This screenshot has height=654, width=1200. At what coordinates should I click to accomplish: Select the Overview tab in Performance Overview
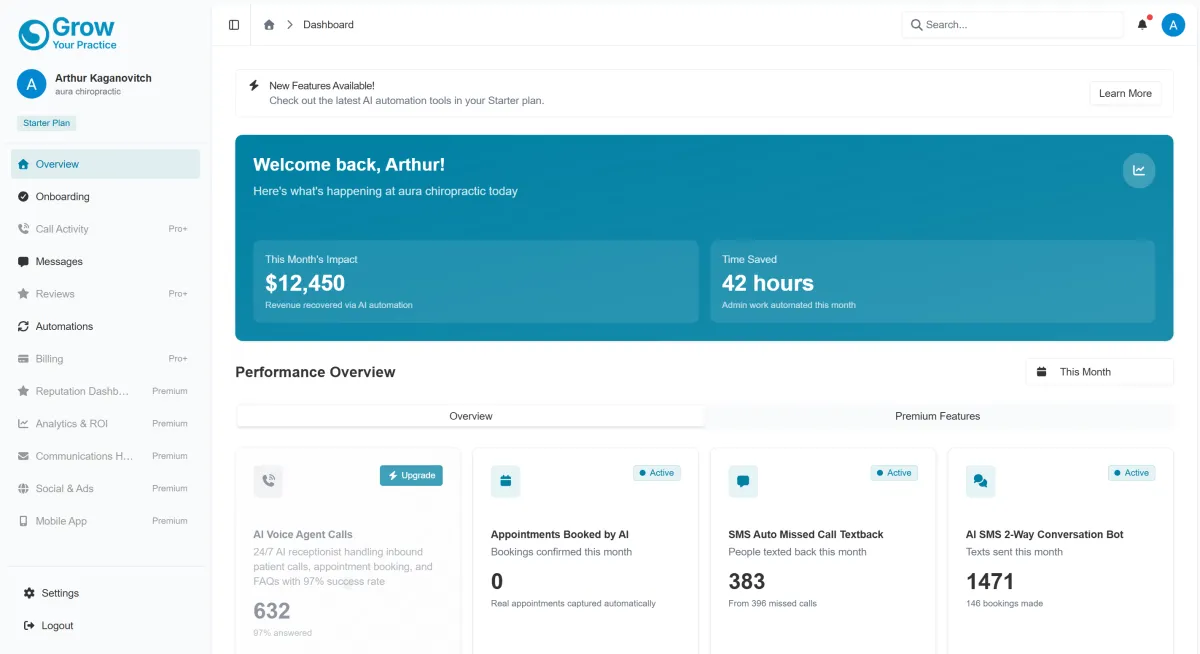pyautogui.click(x=471, y=416)
